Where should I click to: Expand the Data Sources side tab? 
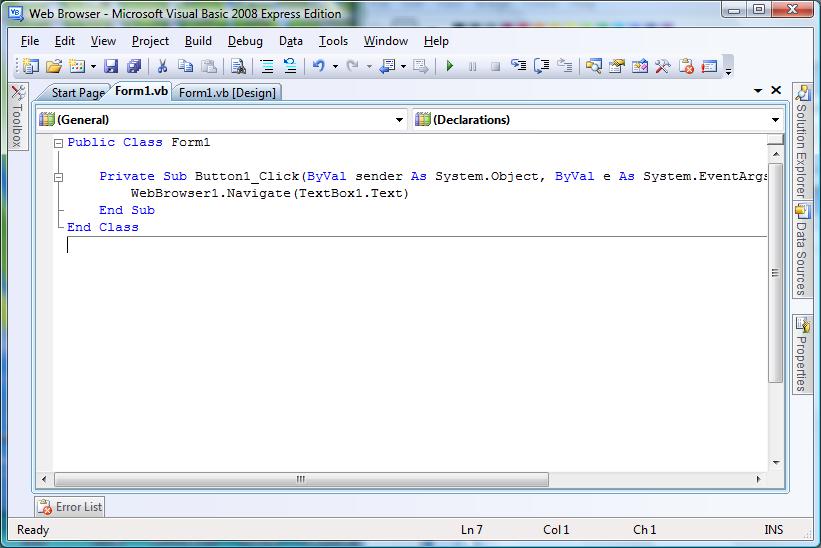(x=802, y=250)
